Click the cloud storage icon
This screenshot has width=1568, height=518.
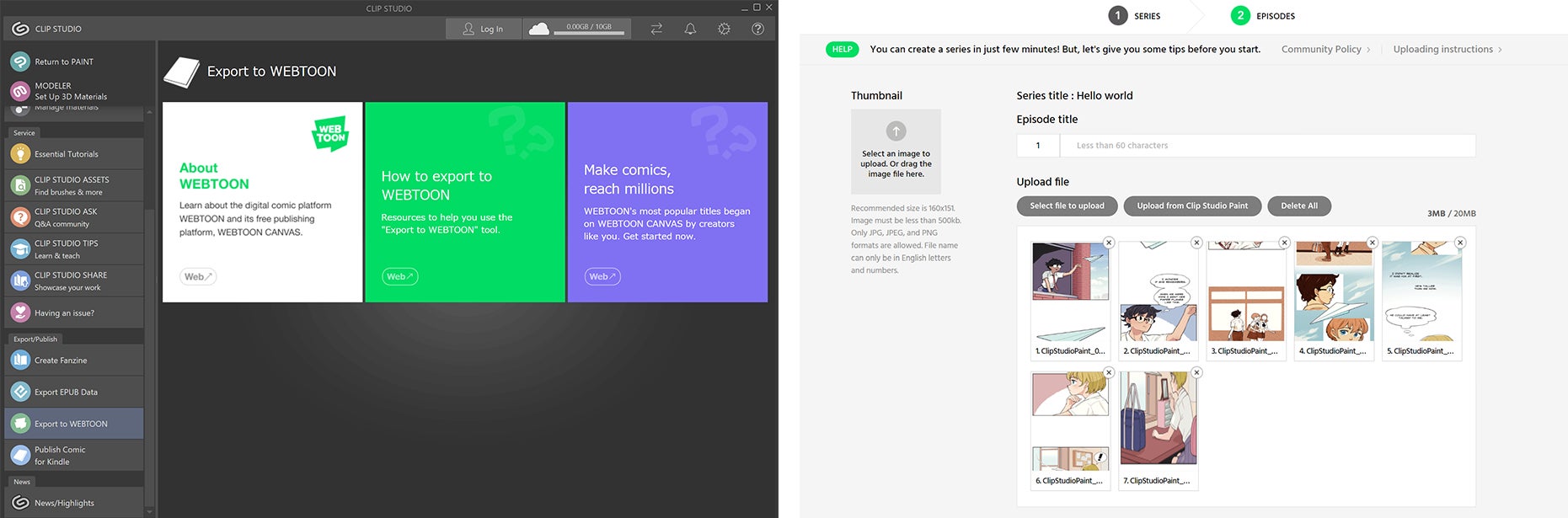tap(538, 29)
